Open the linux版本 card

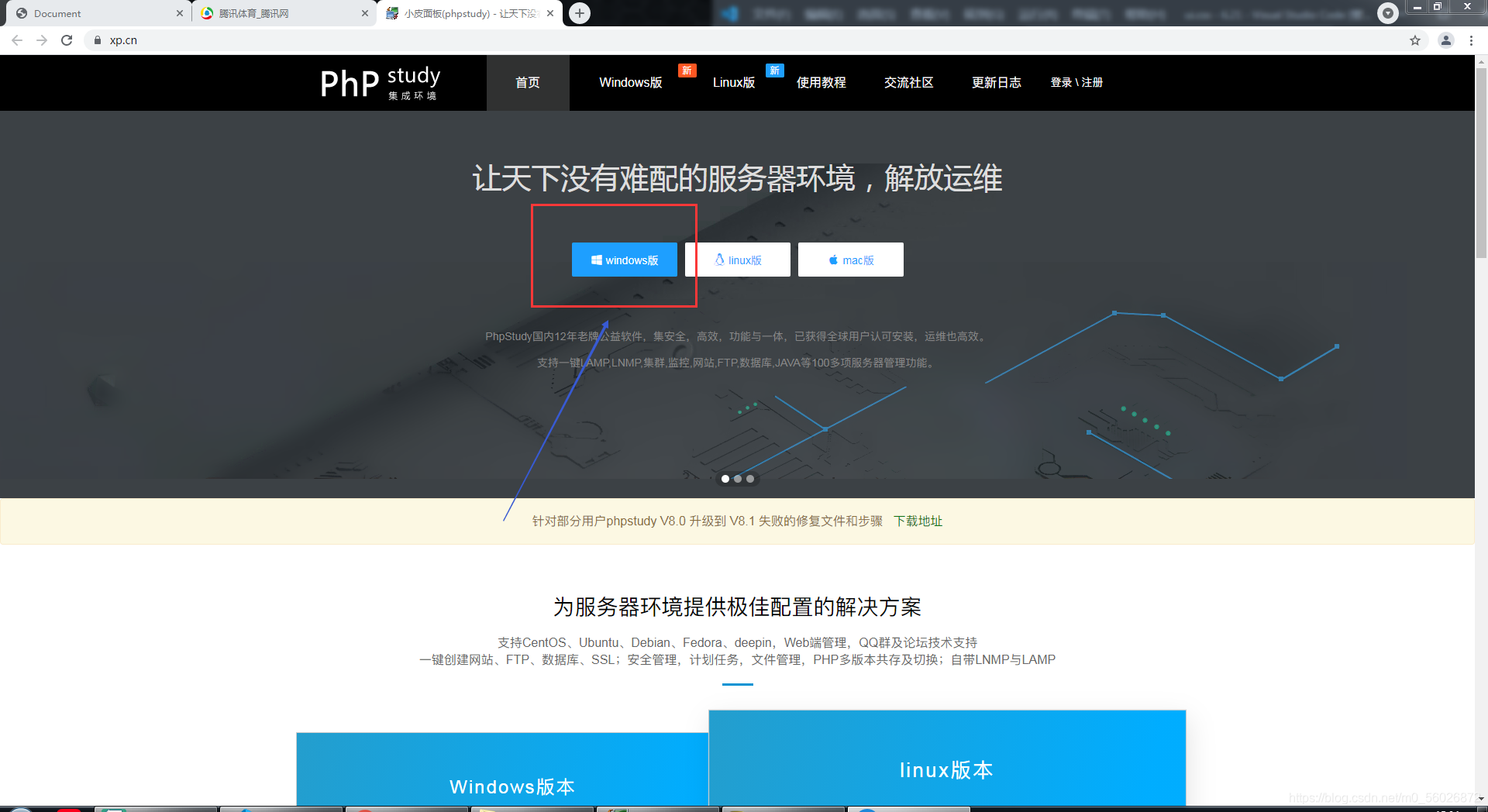947,758
